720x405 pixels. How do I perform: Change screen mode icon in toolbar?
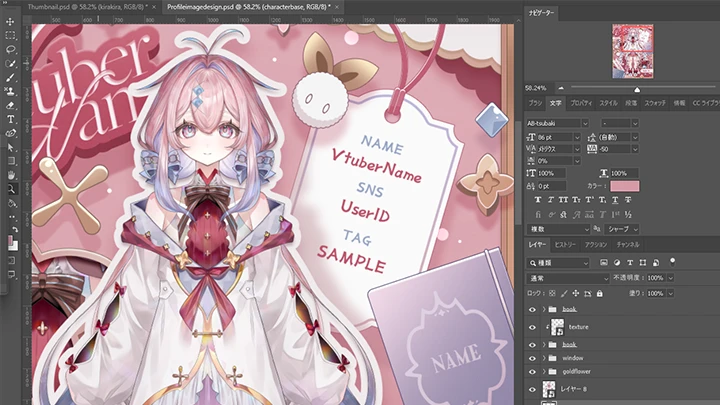[x=11, y=275]
